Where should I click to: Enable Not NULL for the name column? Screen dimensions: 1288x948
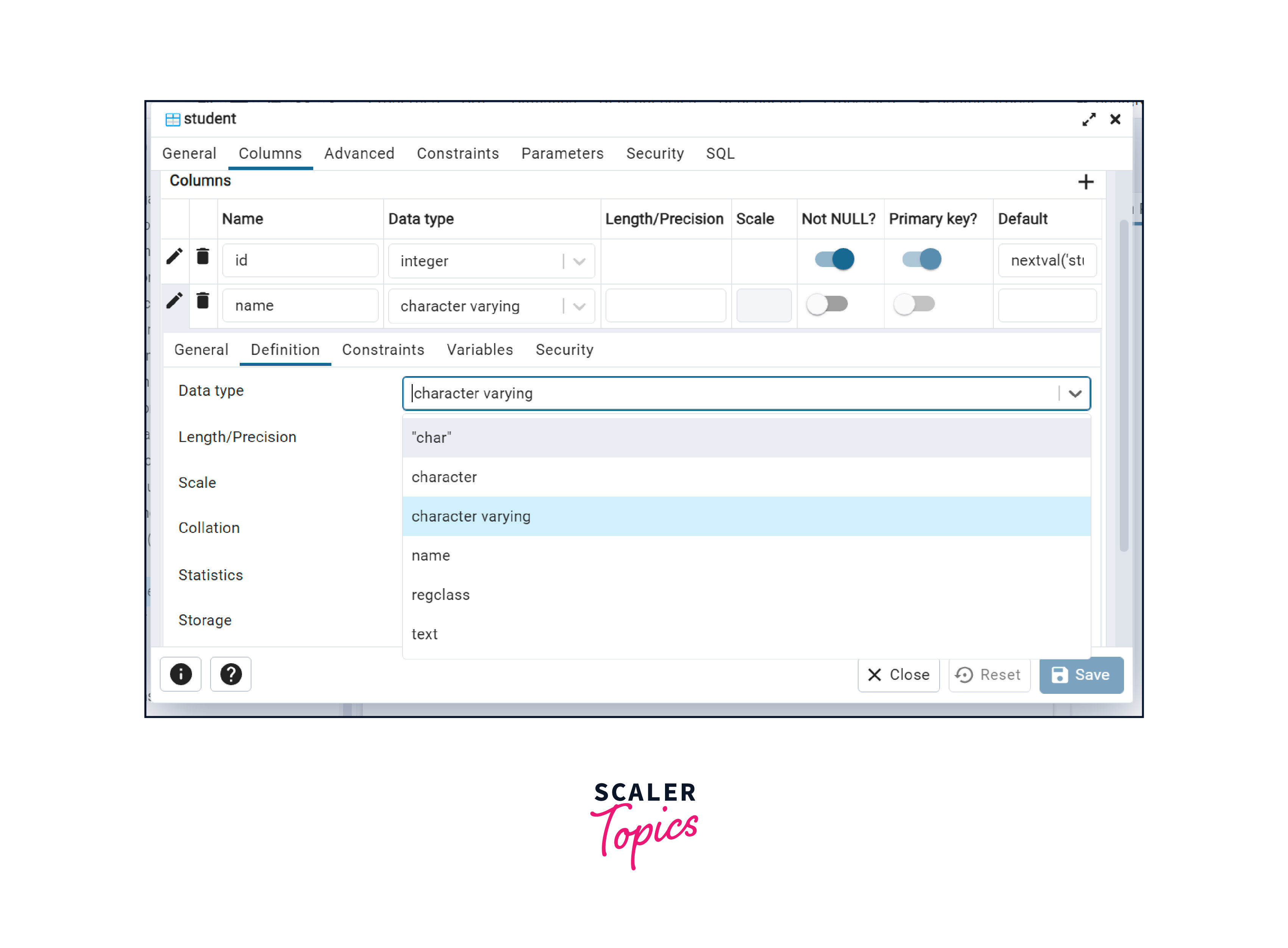click(827, 304)
